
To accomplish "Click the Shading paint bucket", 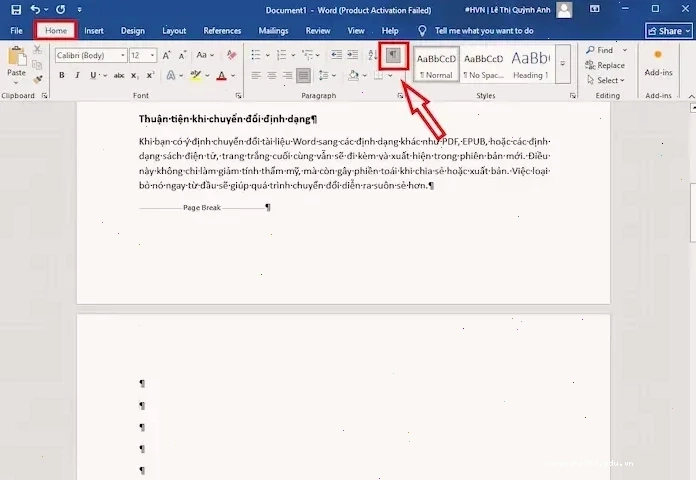I will tap(353, 75).
